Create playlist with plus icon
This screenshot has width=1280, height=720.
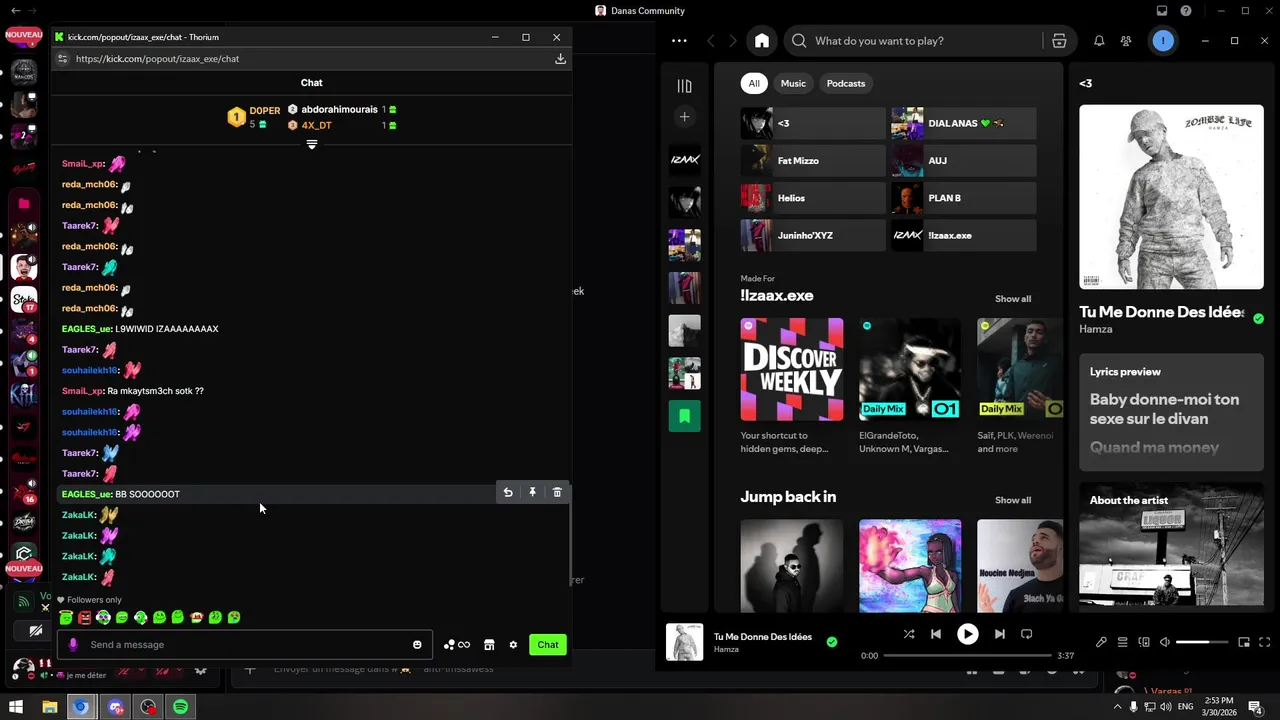pos(685,117)
